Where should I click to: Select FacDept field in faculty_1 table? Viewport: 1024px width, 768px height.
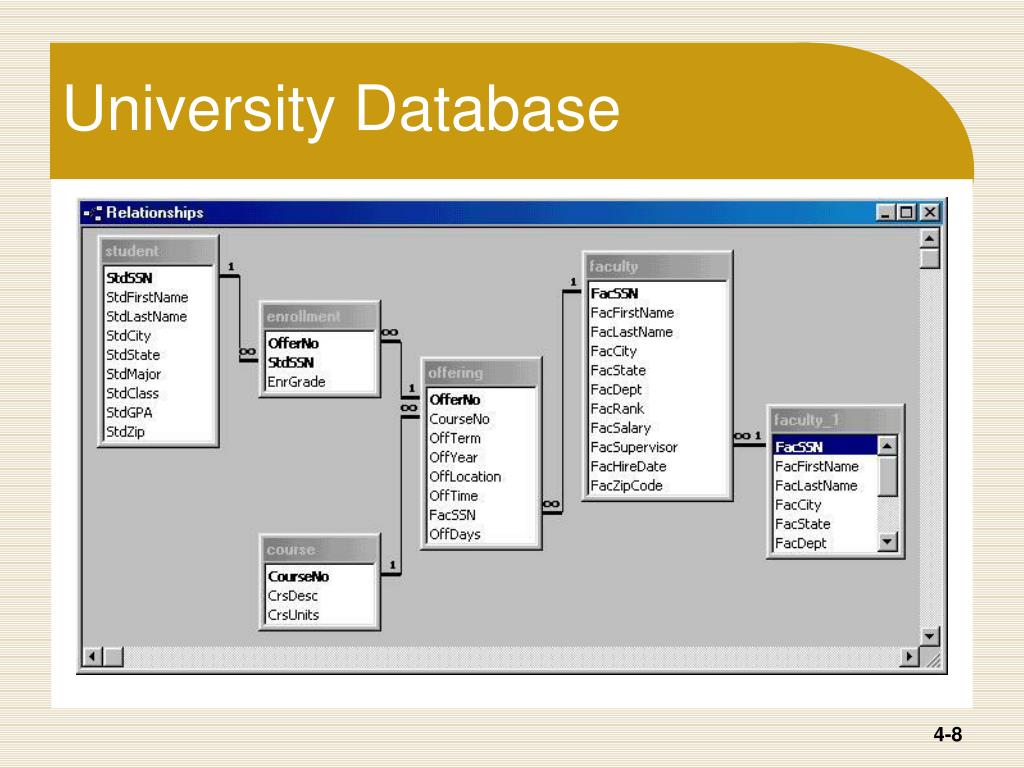click(x=801, y=543)
